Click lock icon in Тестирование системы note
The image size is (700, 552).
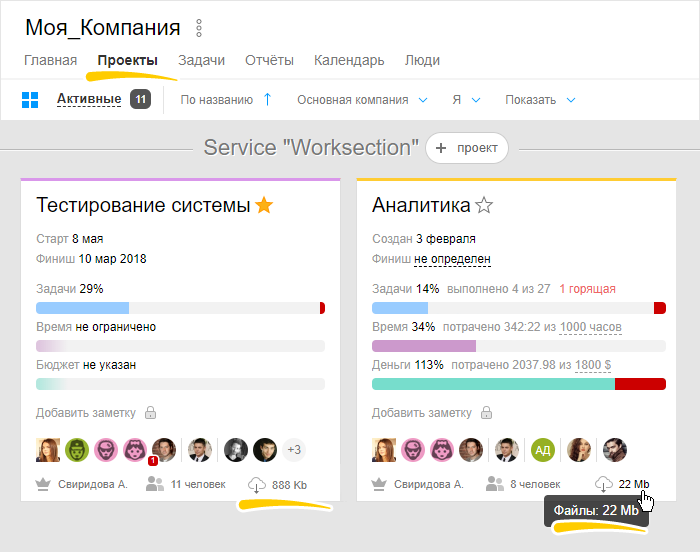click(151, 412)
